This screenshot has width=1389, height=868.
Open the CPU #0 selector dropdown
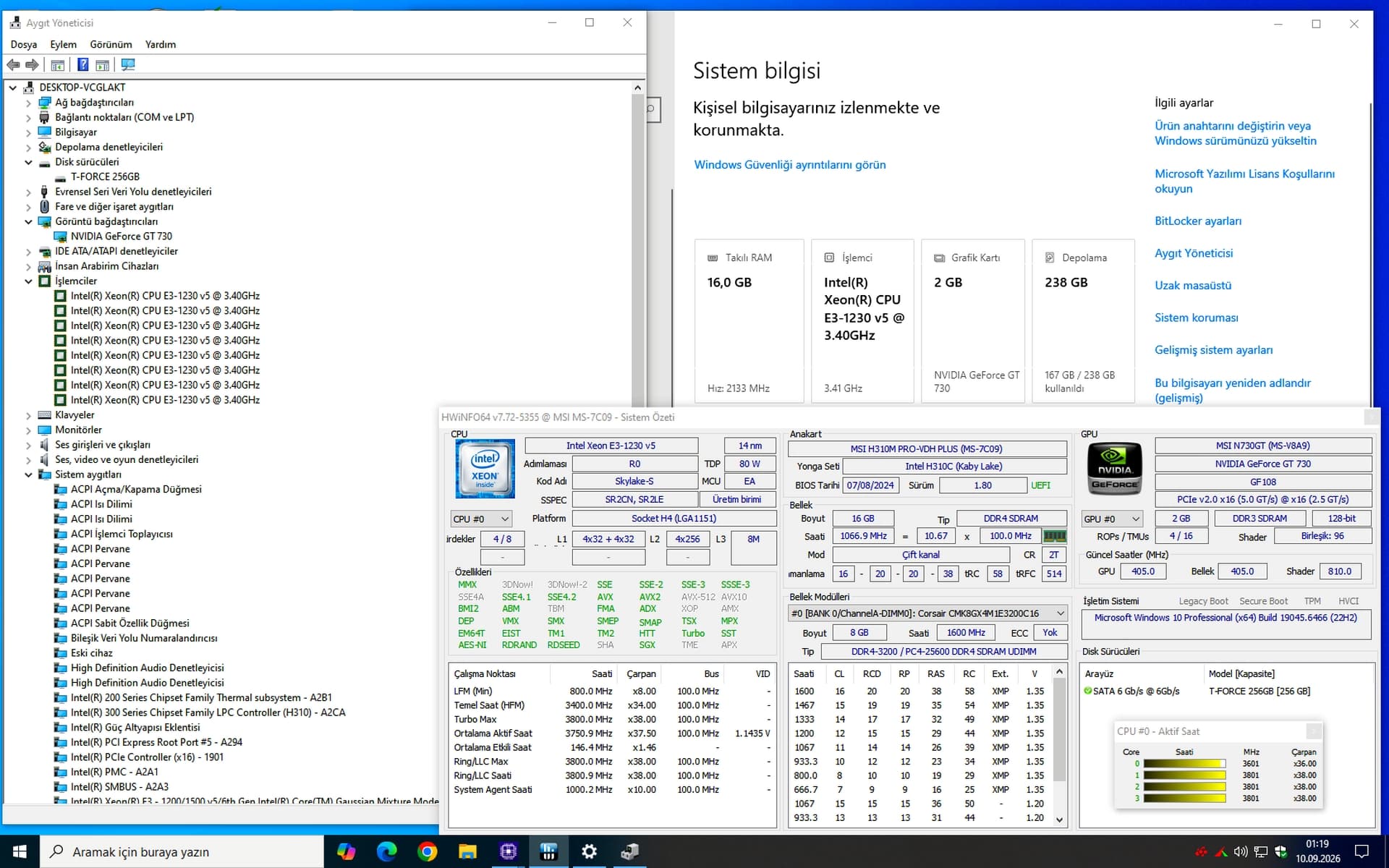(x=481, y=519)
